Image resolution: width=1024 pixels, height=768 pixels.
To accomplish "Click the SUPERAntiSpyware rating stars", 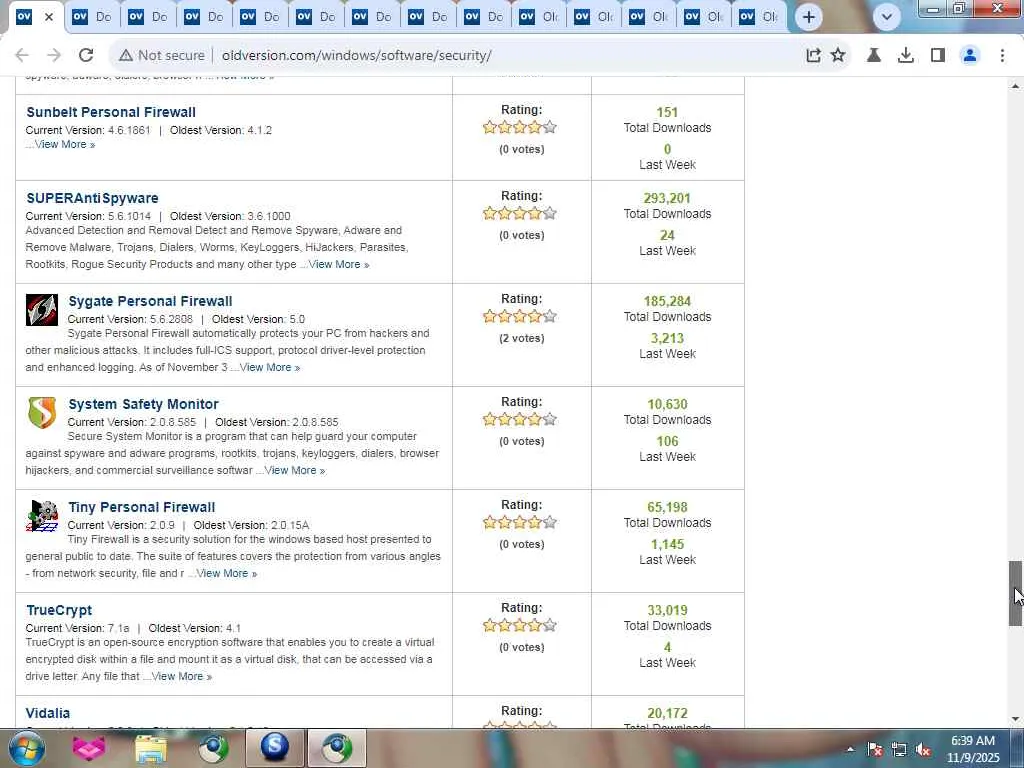I will [520, 213].
